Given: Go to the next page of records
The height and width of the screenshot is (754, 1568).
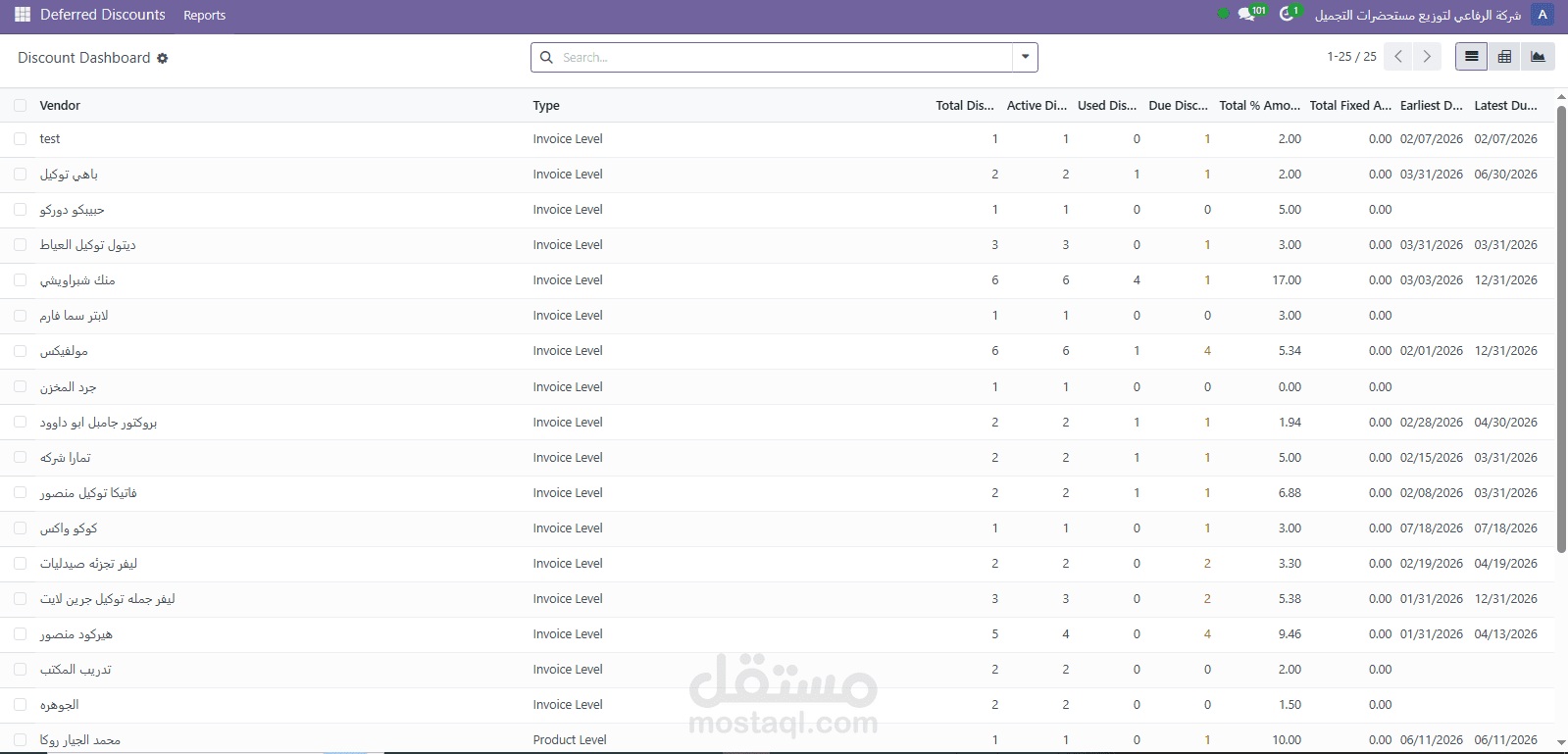Looking at the screenshot, I should pos(1427,57).
